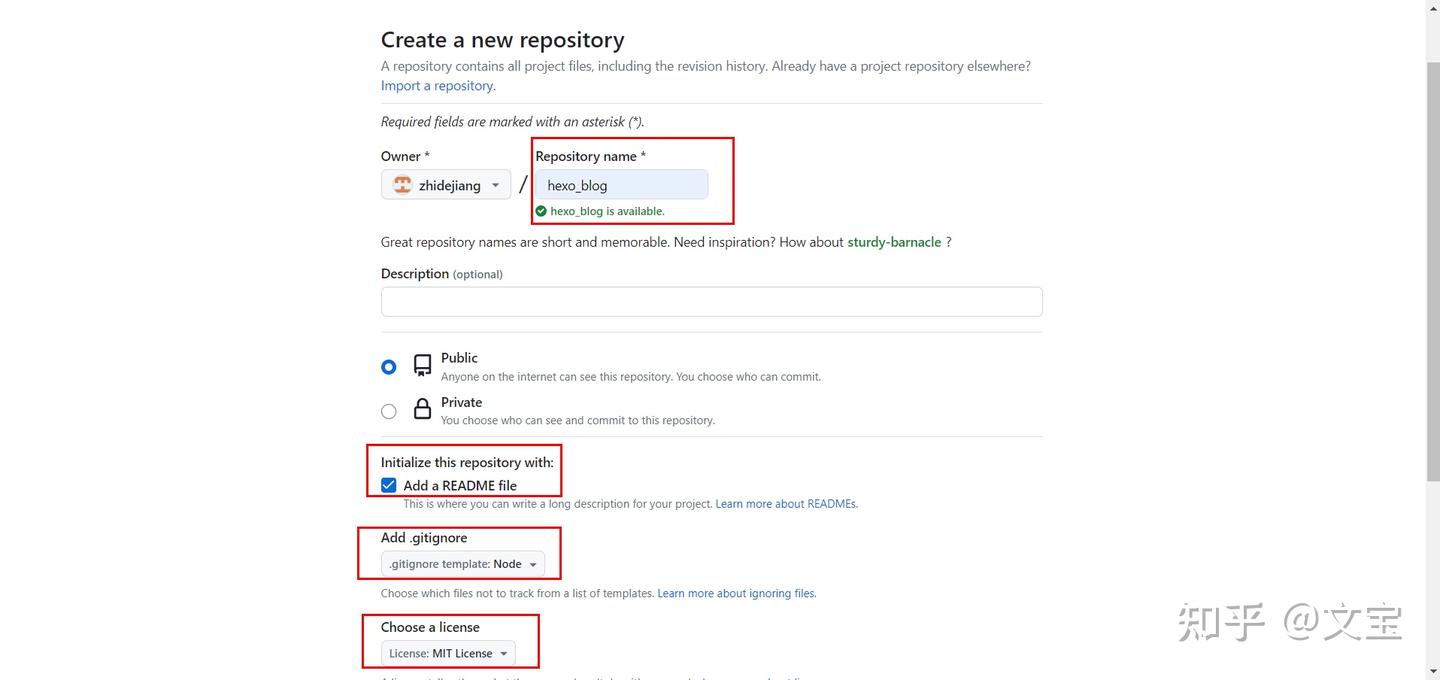Click the green availability checkmark icon
The height and width of the screenshot is (680, 1440).
pyautogui.click(x=541, y=211)
